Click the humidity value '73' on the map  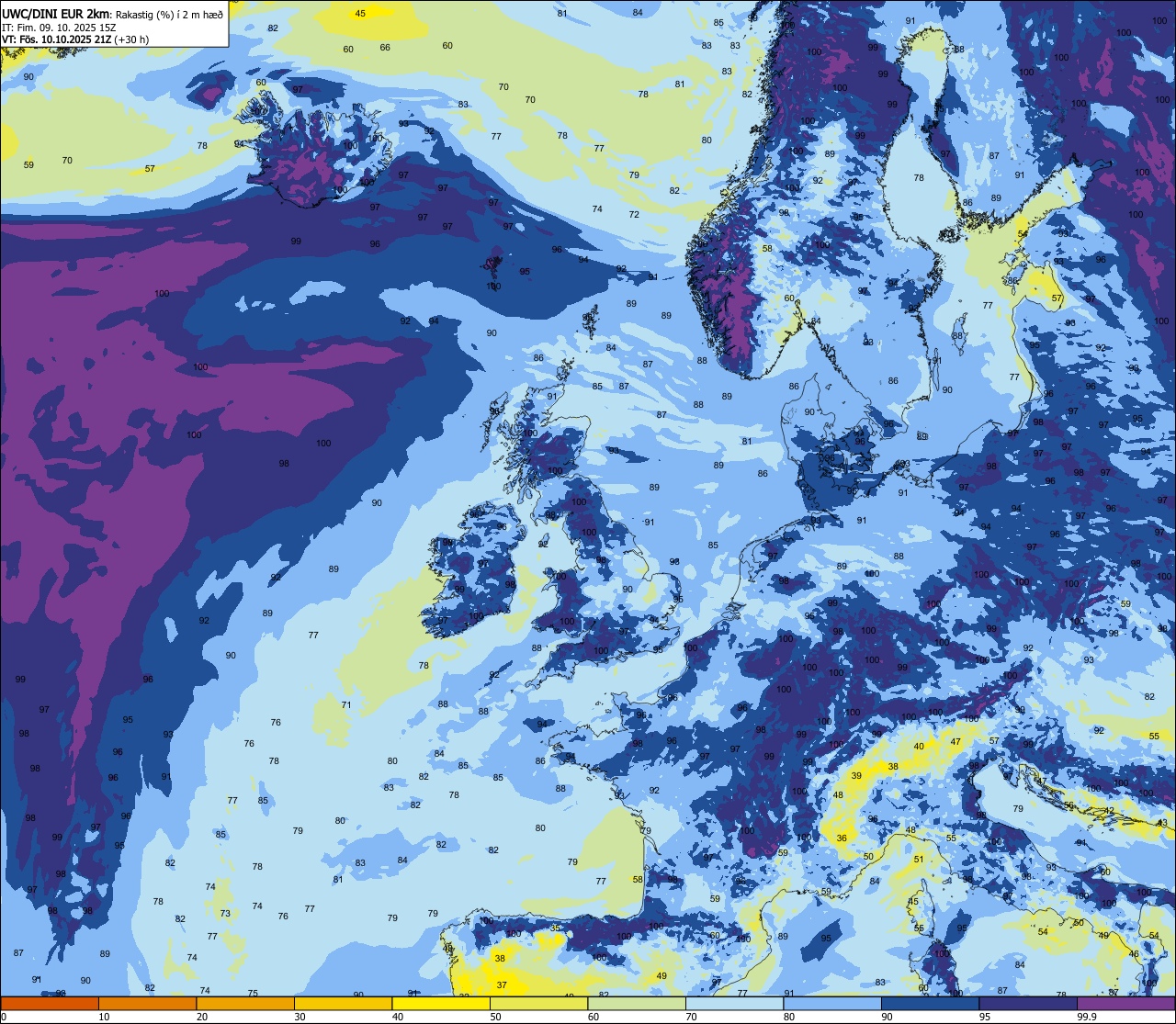coord(225,914)
